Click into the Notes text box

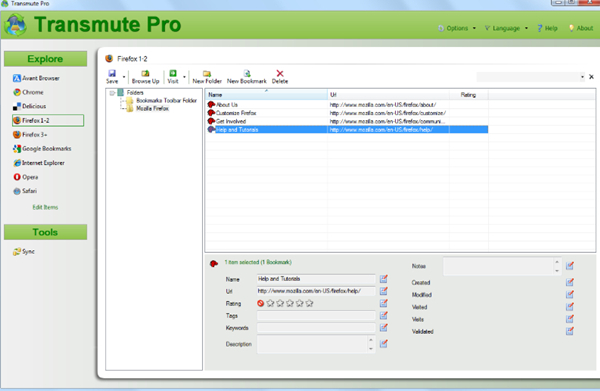point(499,266)
